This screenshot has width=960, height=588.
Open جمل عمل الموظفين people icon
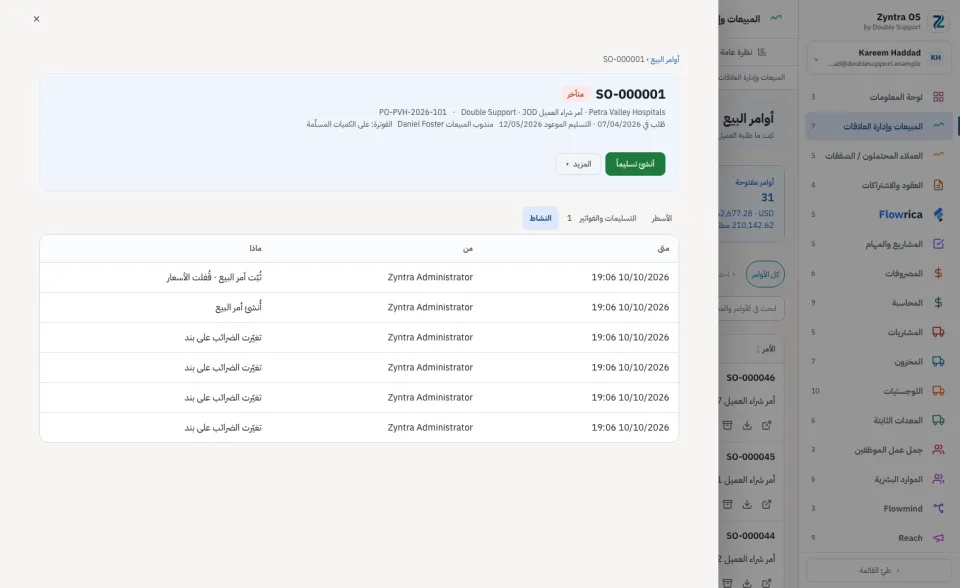click(938, 450)
